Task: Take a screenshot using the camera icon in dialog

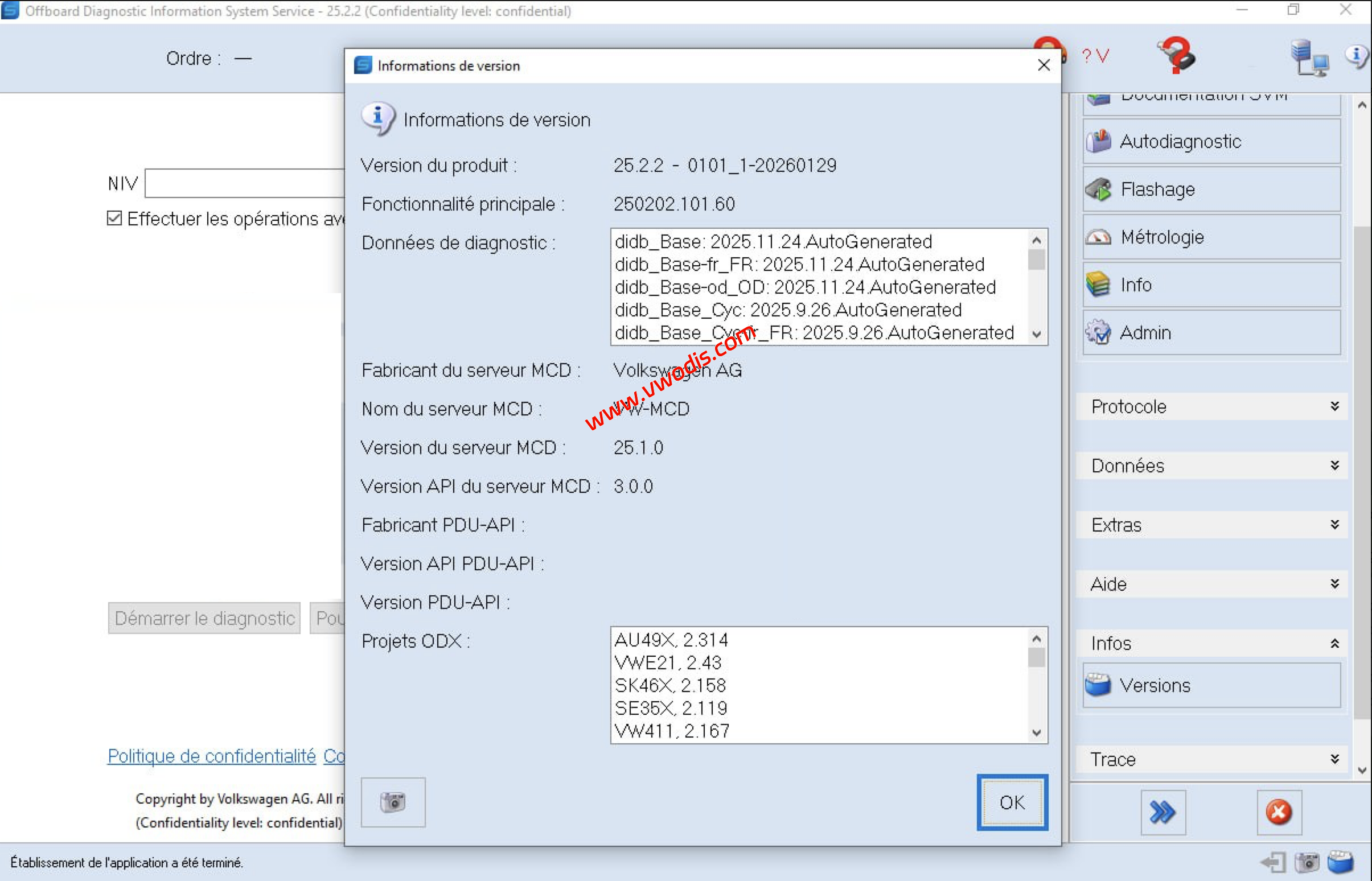Action: (392, 802)
